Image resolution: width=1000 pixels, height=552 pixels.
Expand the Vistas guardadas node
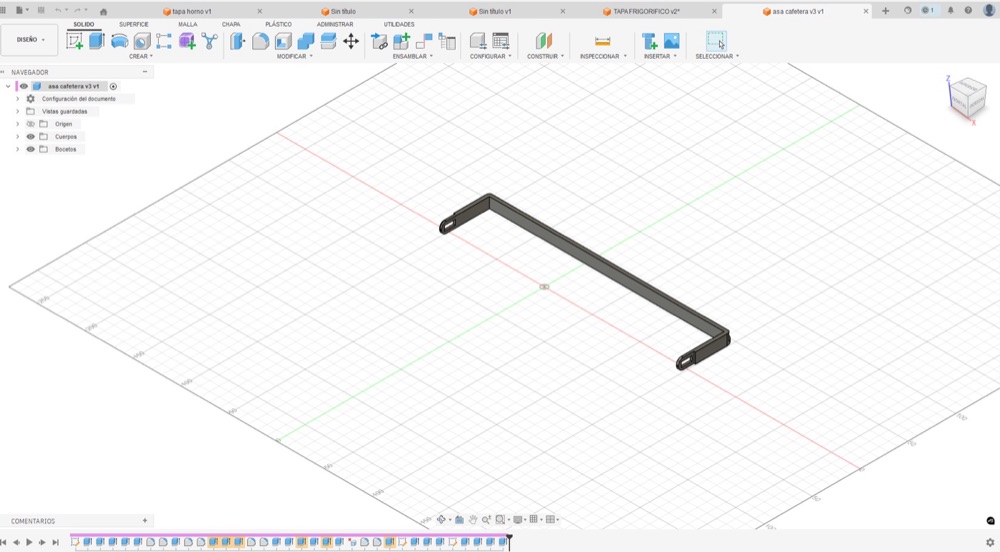click(17, 112)
